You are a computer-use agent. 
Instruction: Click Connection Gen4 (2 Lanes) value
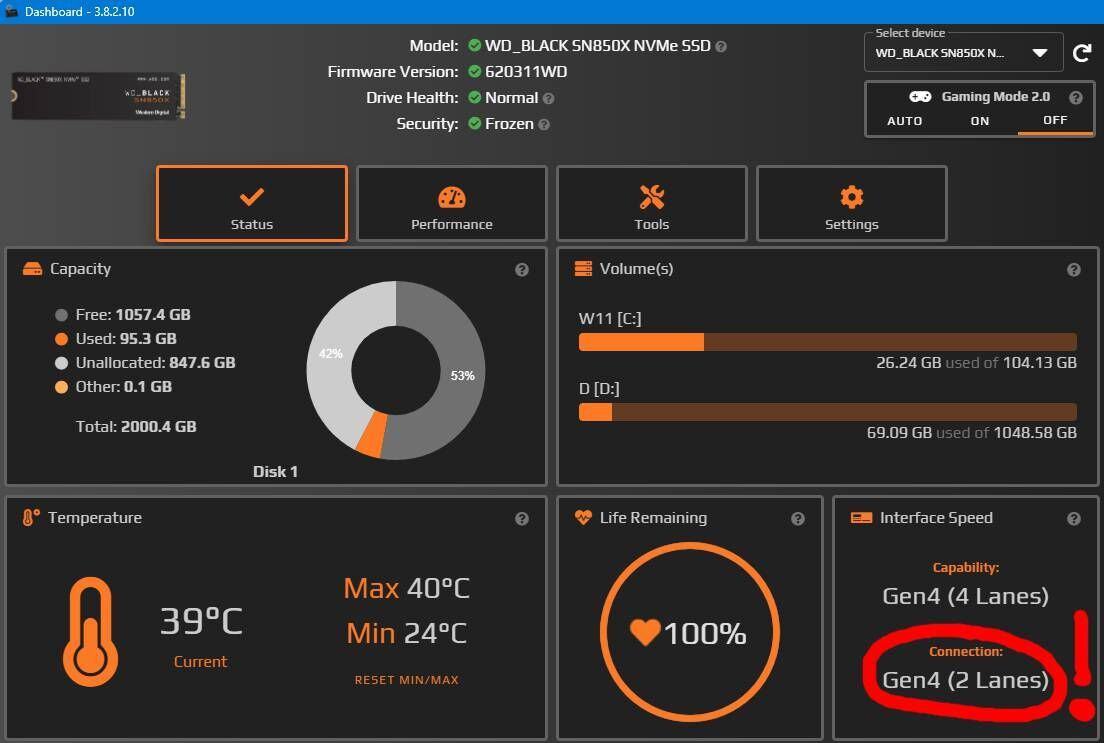coord(965,680)
